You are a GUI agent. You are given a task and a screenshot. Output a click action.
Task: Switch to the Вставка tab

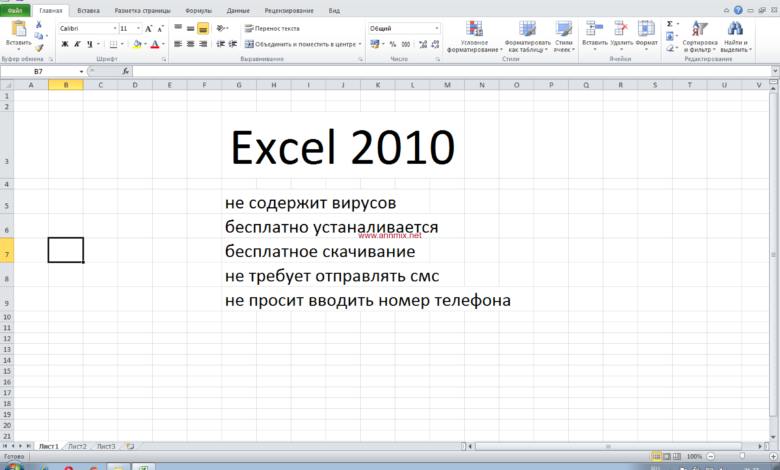[x=89, y=10]
